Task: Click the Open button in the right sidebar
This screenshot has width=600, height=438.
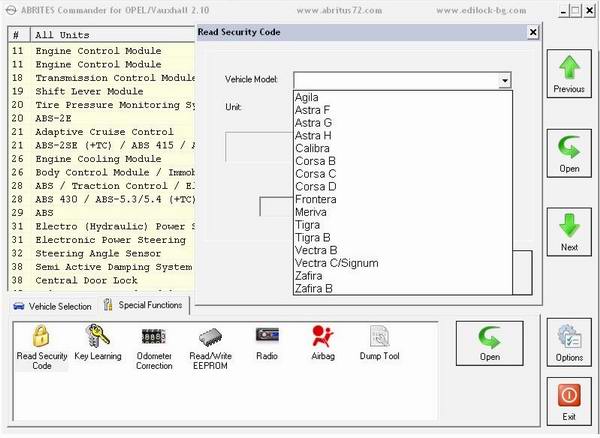Action: (569, 153)
